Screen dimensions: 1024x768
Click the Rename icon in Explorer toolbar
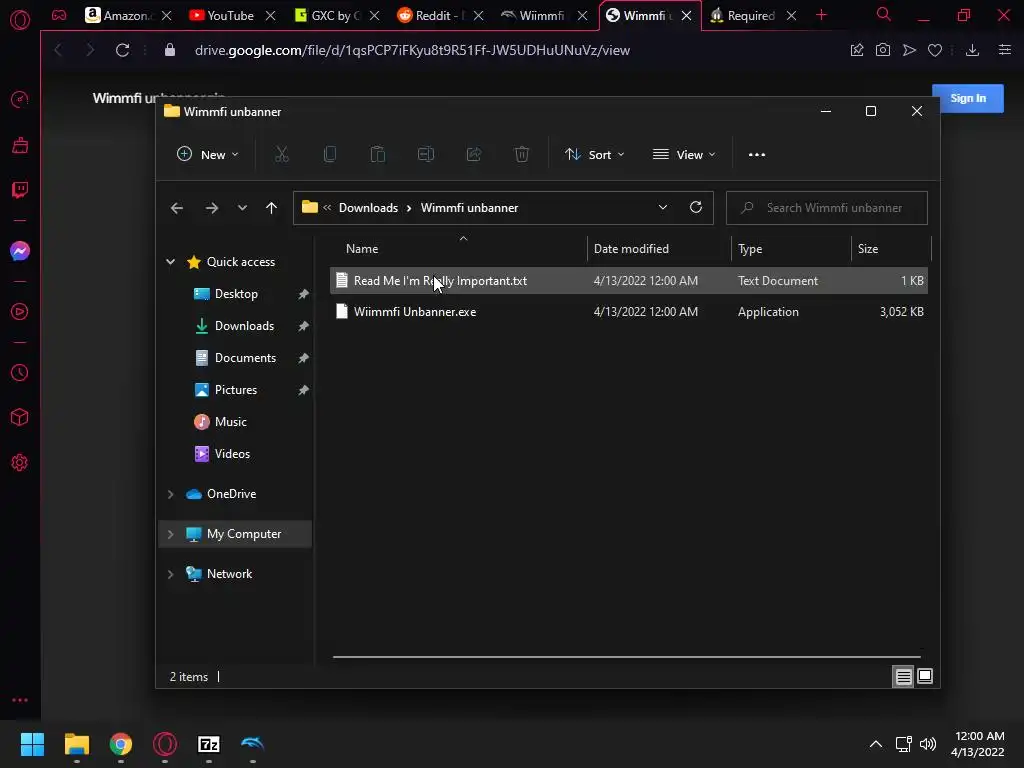tap(426, 154)
